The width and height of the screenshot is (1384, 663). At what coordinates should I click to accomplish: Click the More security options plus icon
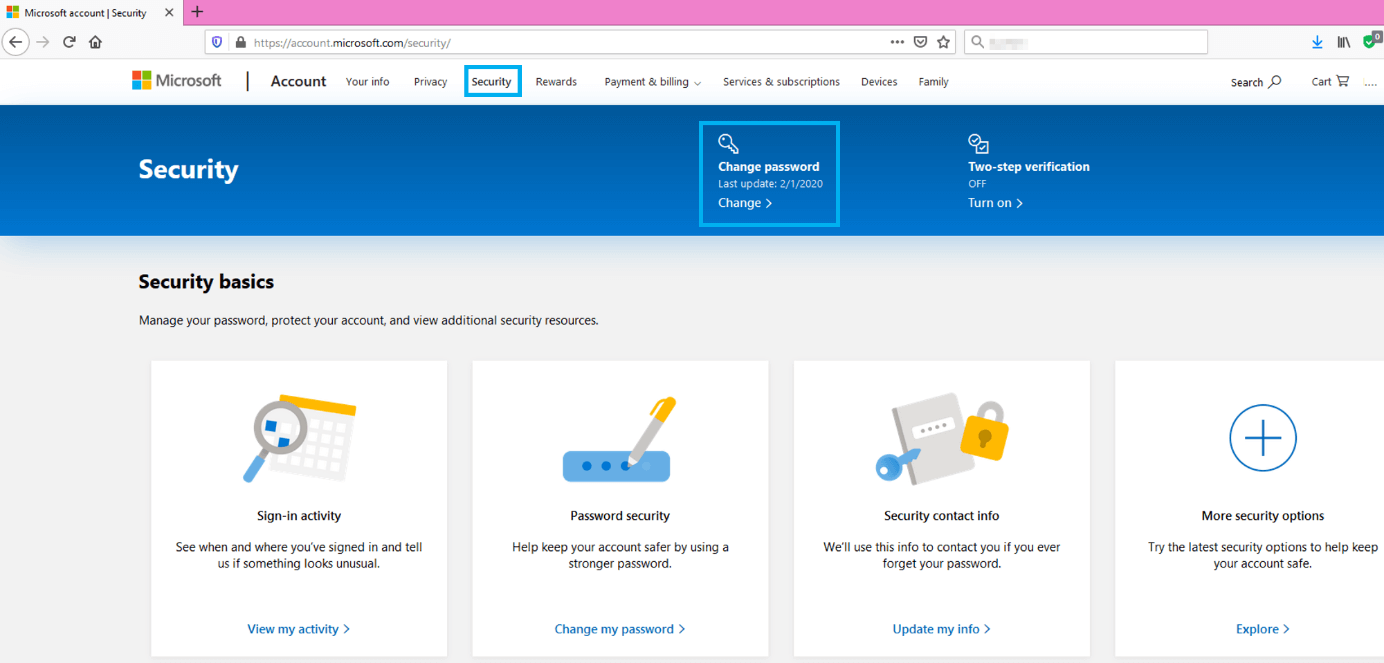(1262, 438)
